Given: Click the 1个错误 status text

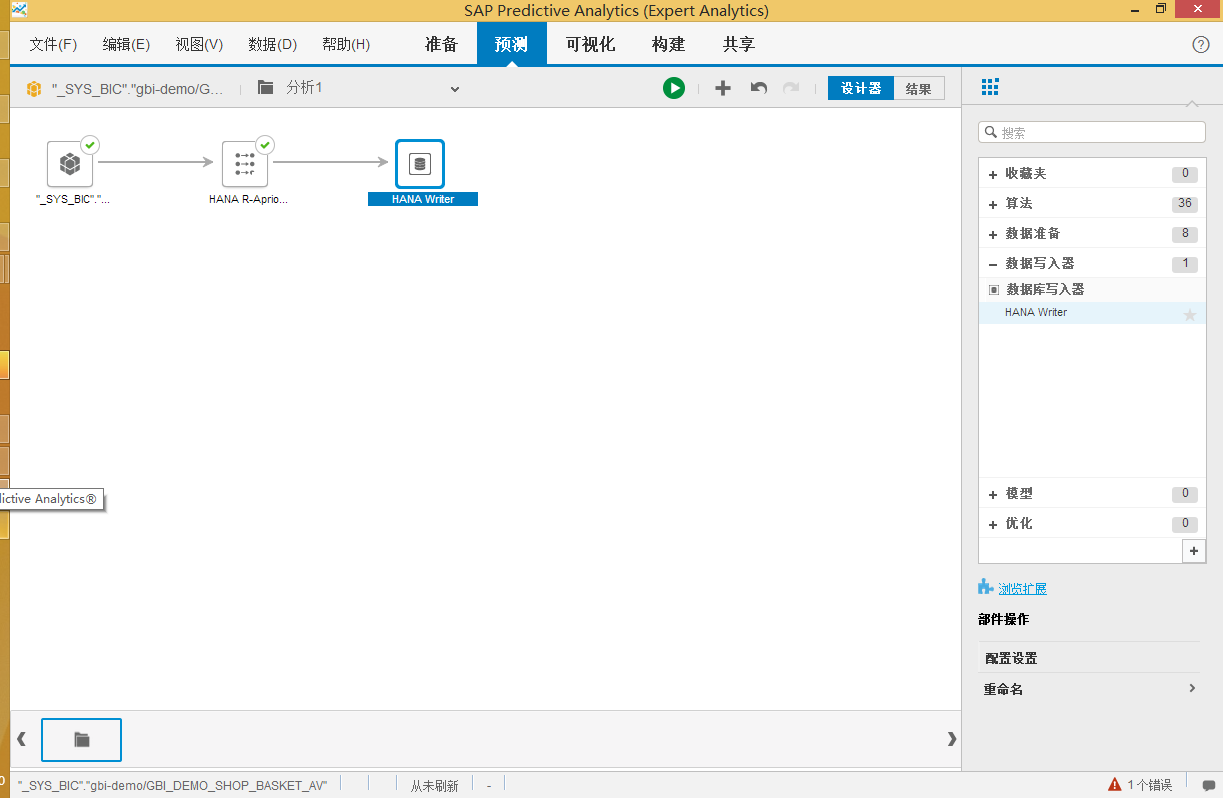Looking at the screenshot, I should coord(1149,785).
